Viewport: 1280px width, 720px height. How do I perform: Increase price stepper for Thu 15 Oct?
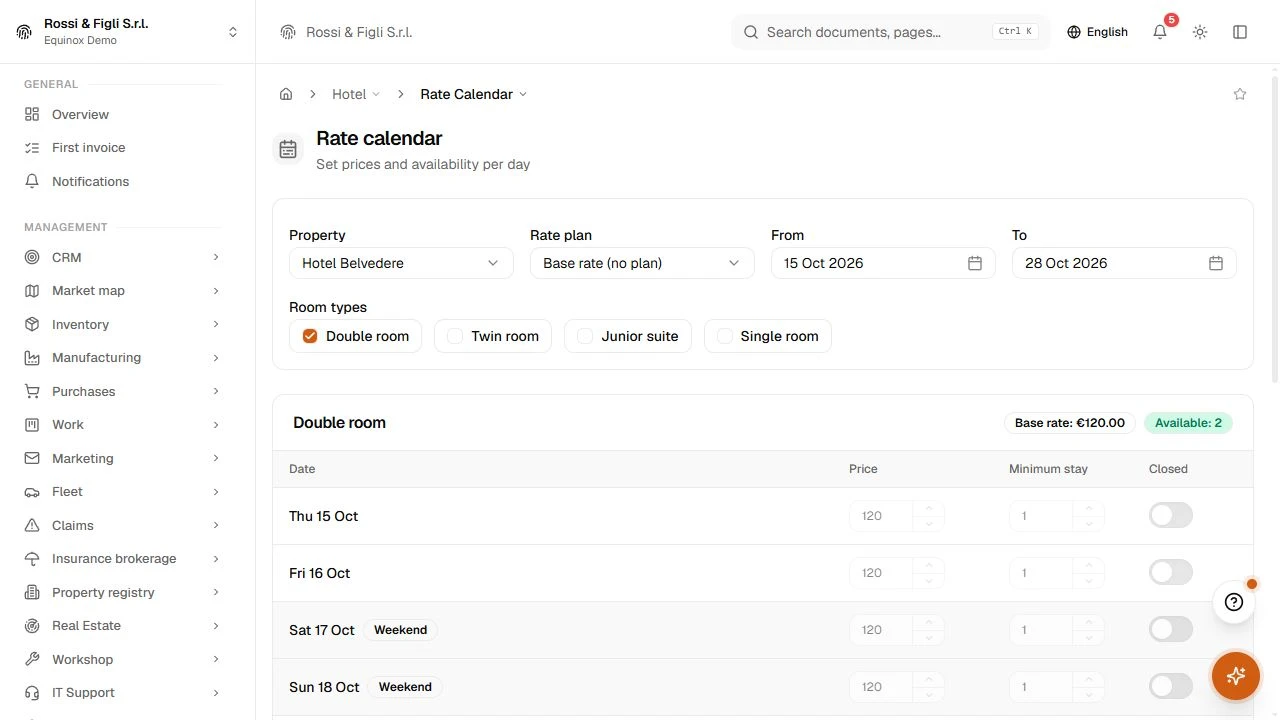coord(929,509)
